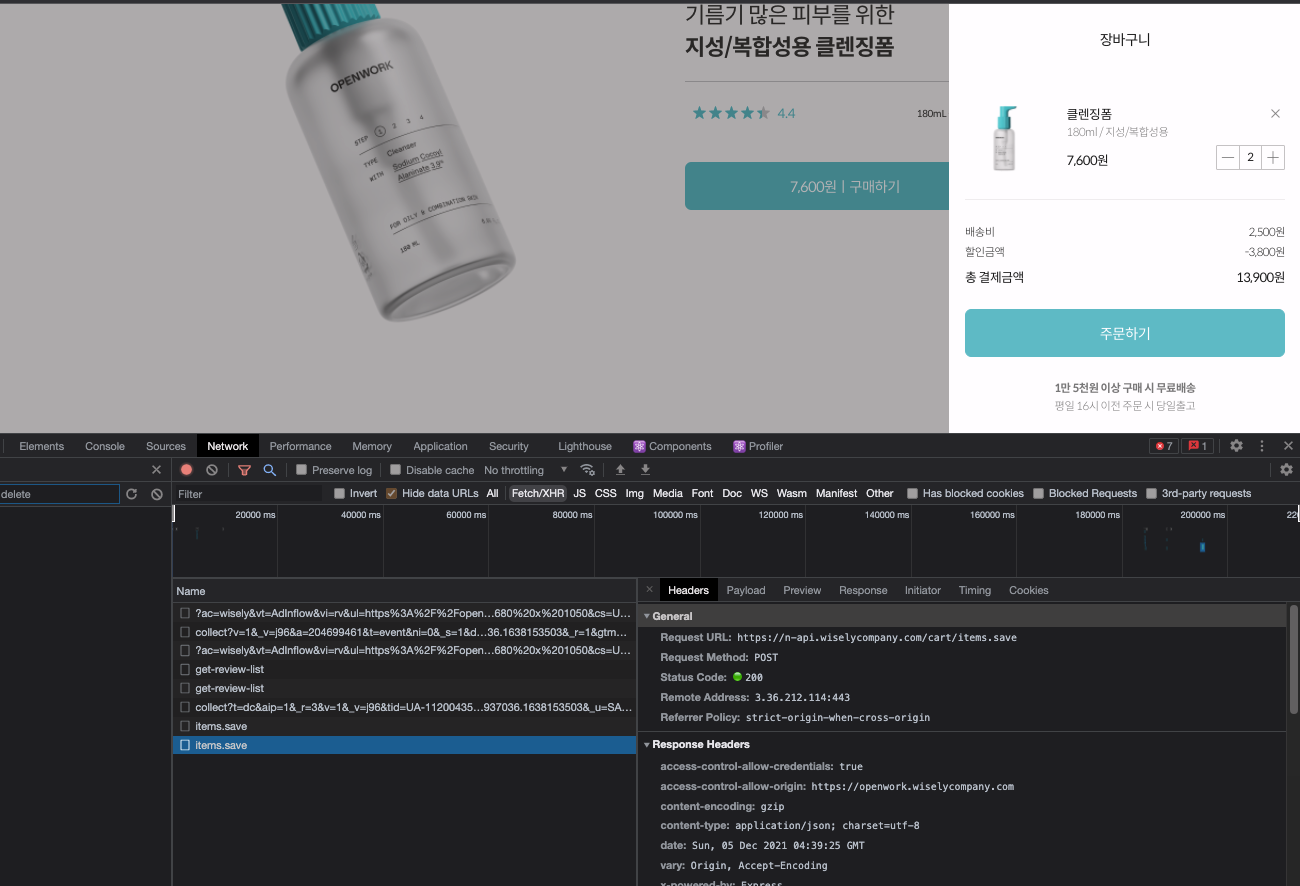Screen dimensions: 1300x886
Task: Click the search field containing delete
Action: (59, 494)
